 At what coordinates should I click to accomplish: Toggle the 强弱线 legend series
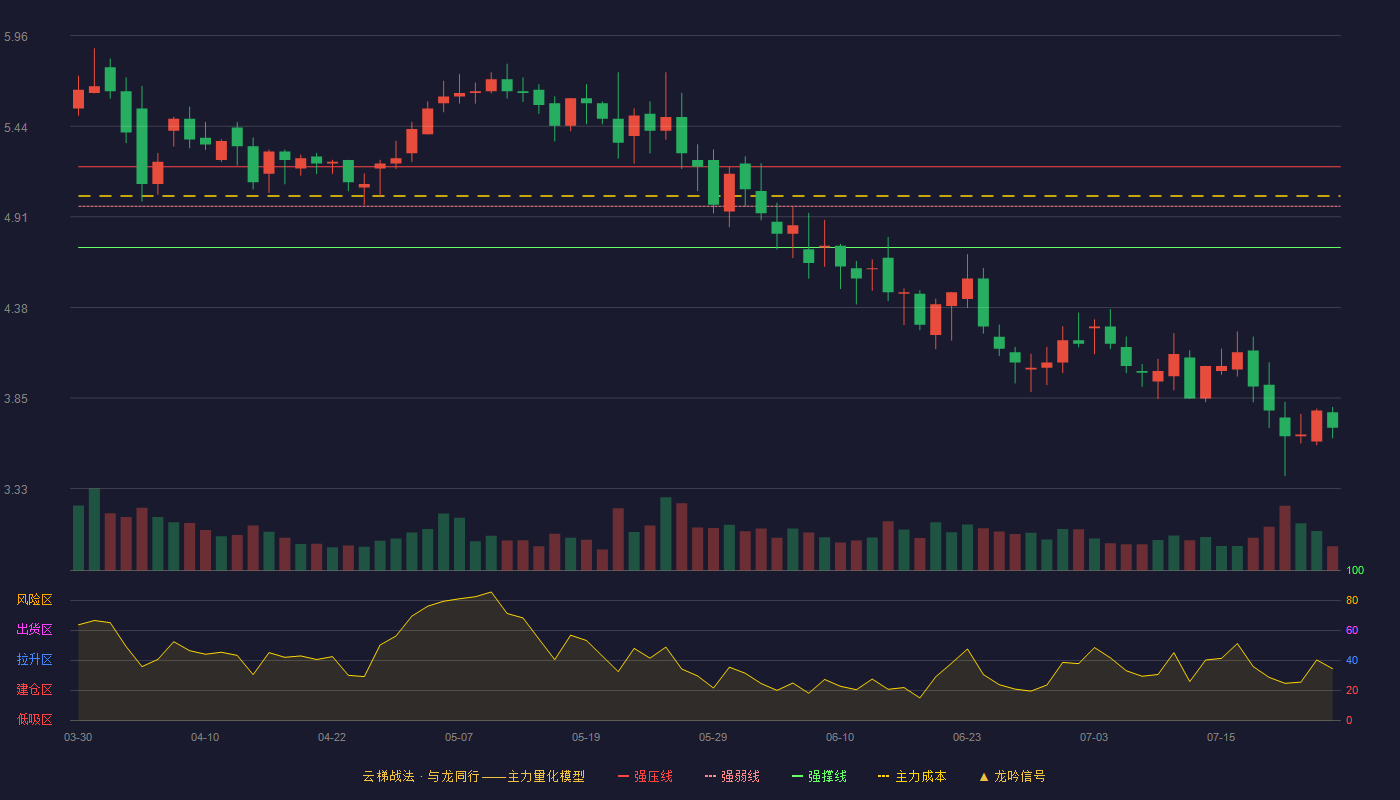click(x=732, y=776)
